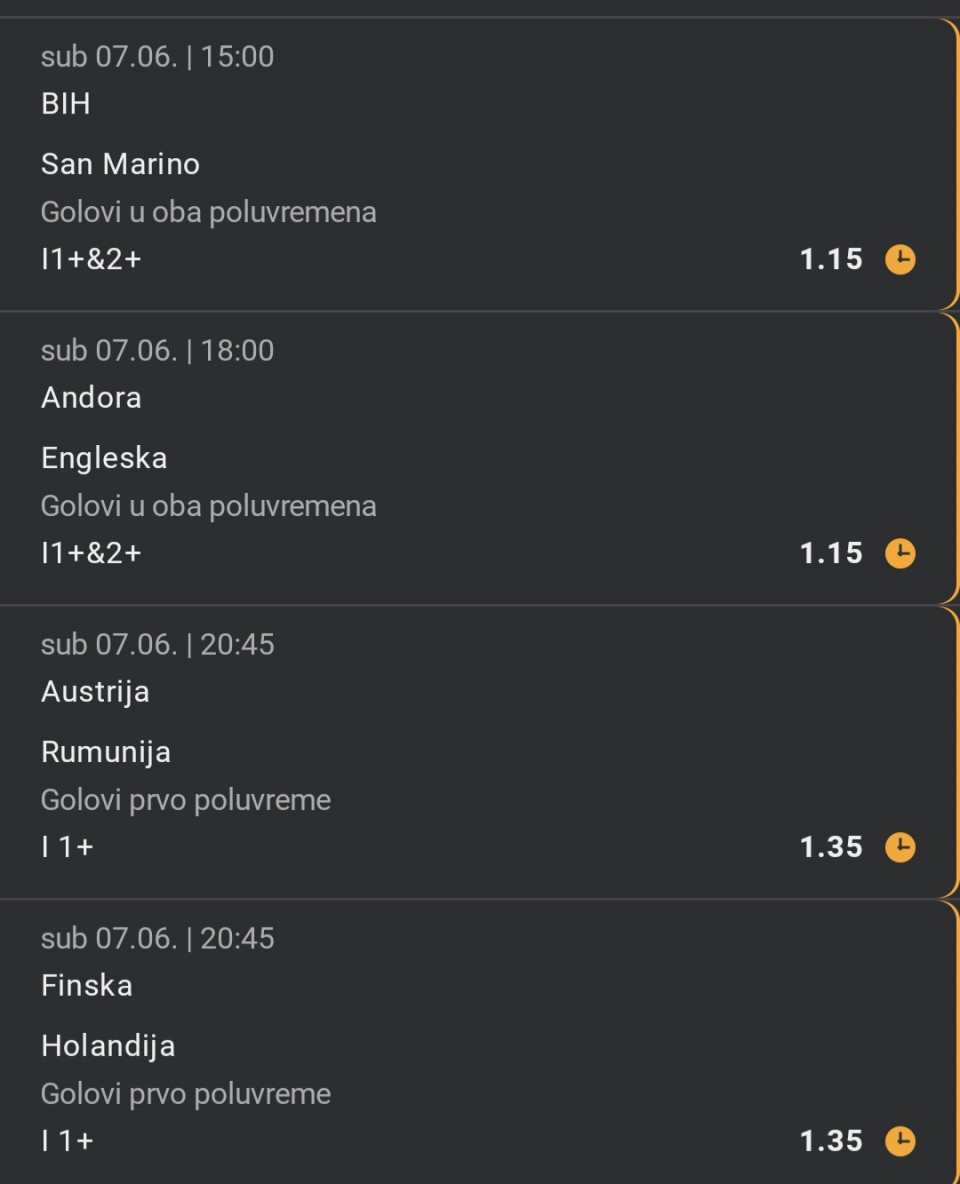Select the Finska team name

(x=87, y=986)
